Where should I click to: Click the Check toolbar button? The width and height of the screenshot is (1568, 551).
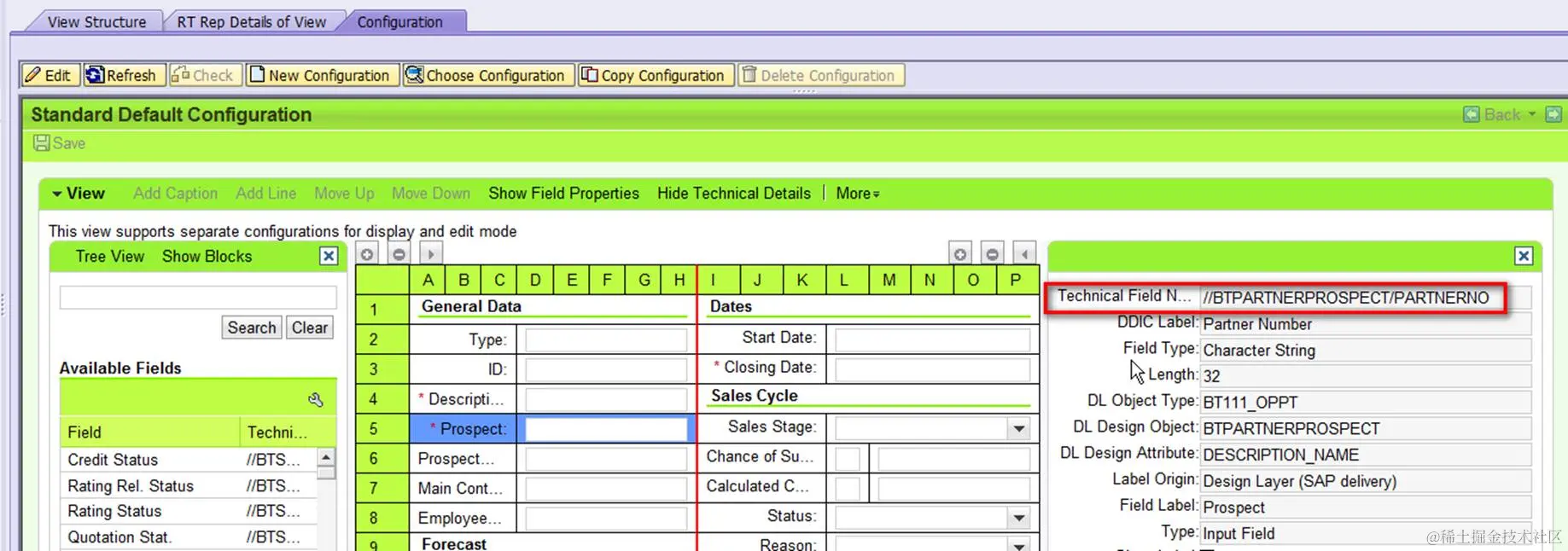(x=204, y=75)
